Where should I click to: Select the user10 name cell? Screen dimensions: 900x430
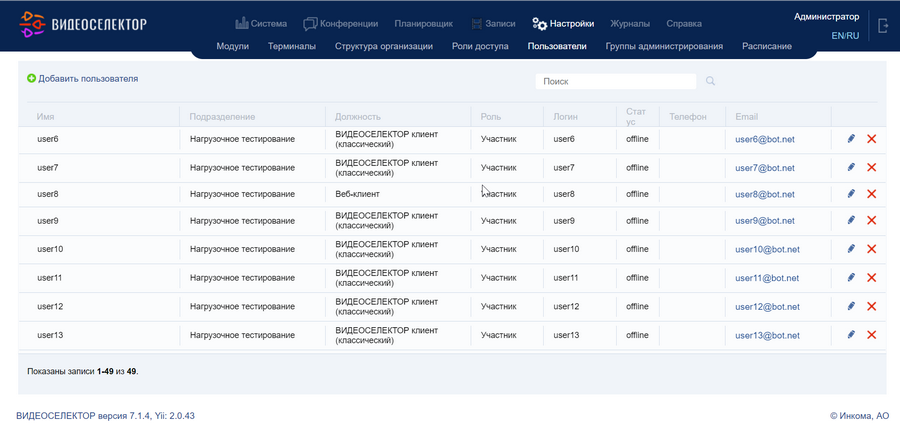[50, 249]
